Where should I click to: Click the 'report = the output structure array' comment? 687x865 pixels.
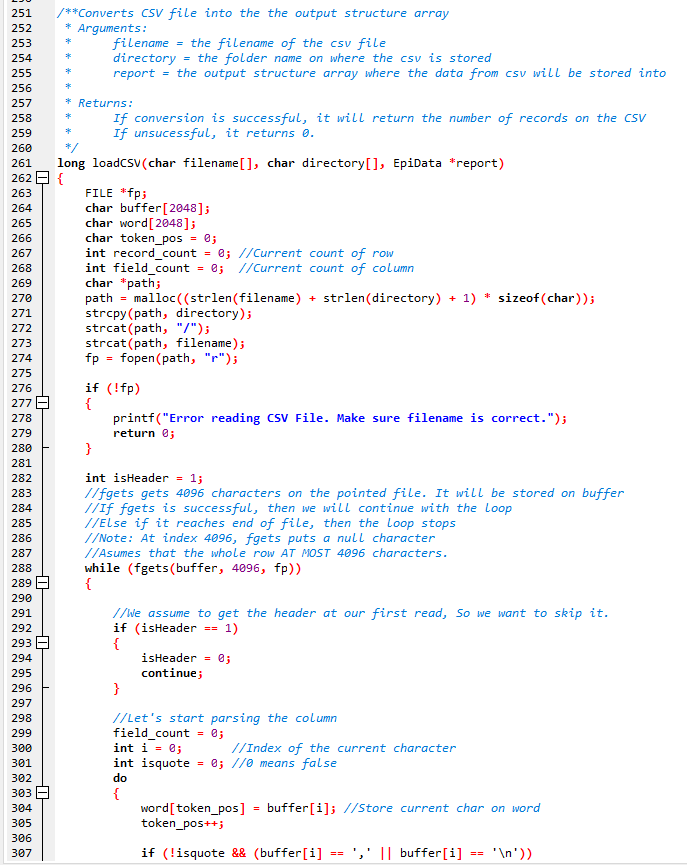[389, 73]
